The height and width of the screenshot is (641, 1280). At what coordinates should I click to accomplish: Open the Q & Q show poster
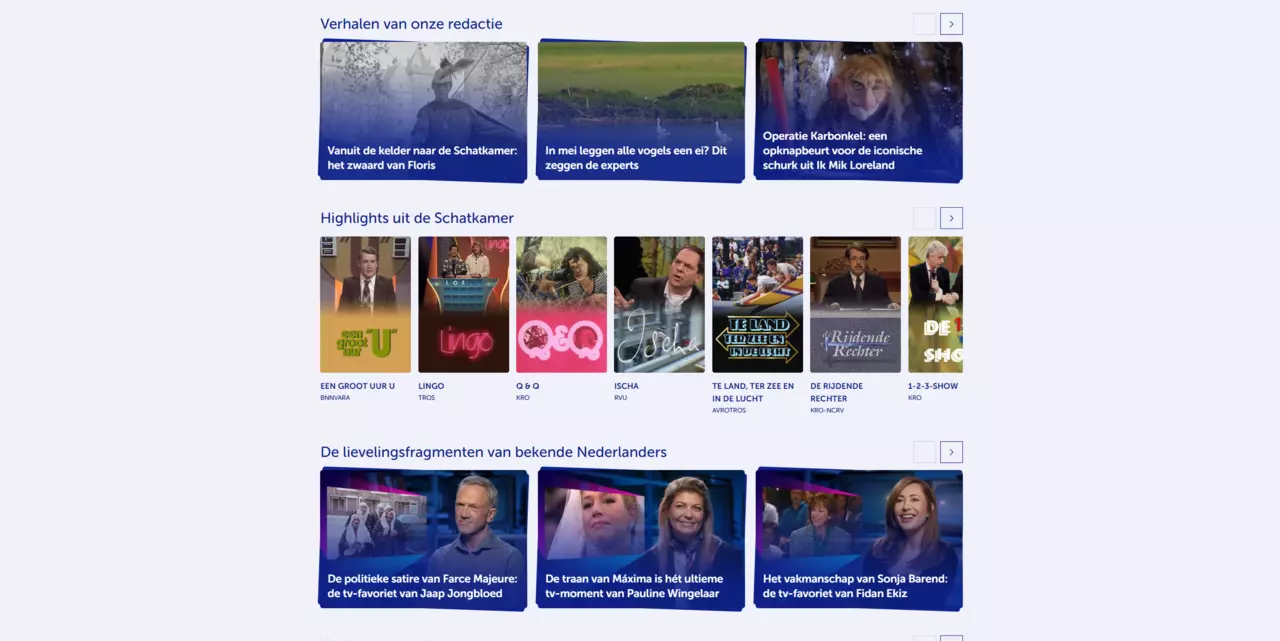[x=561, y=304]
